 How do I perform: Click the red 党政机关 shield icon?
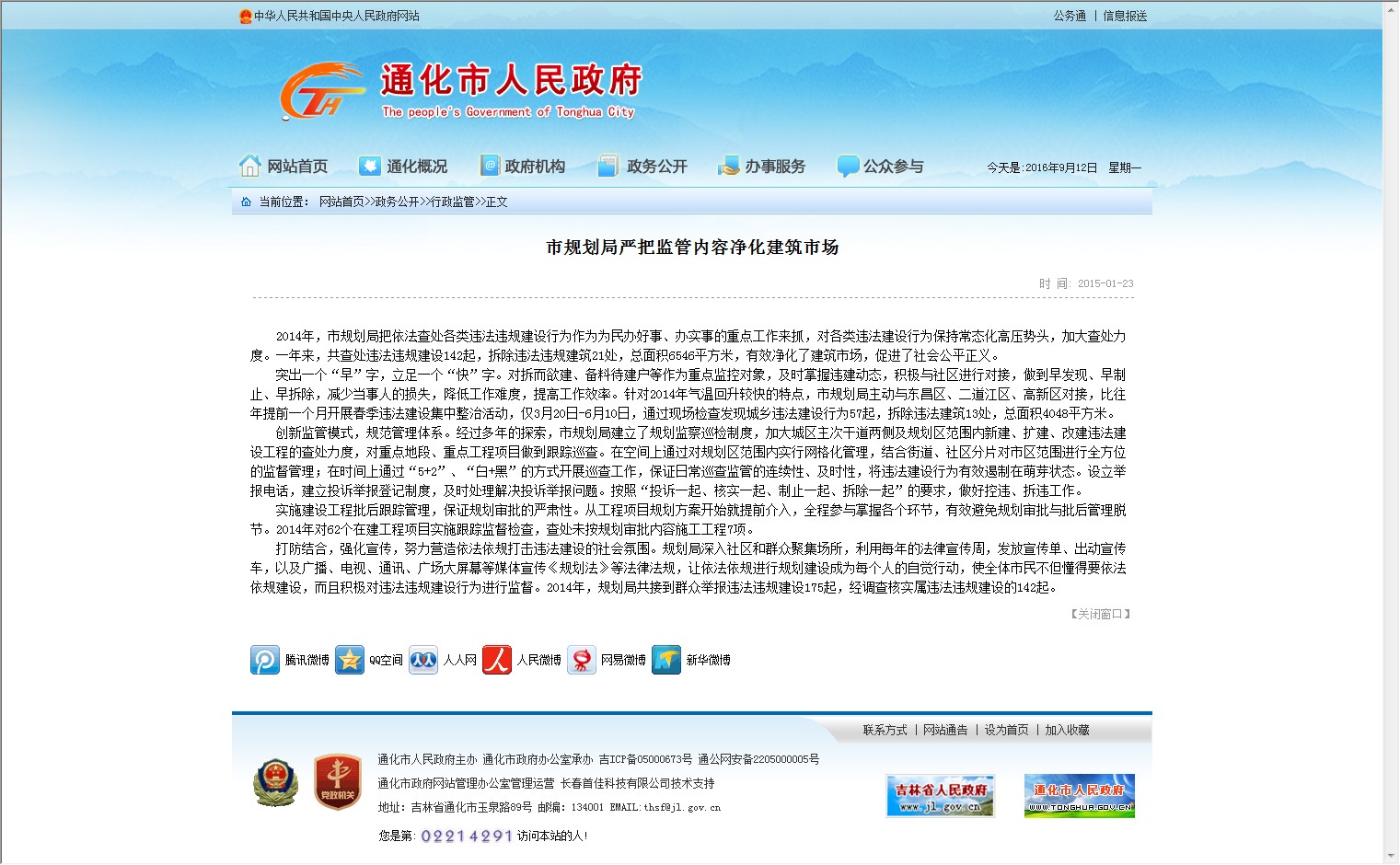click(x=337, y=783)
